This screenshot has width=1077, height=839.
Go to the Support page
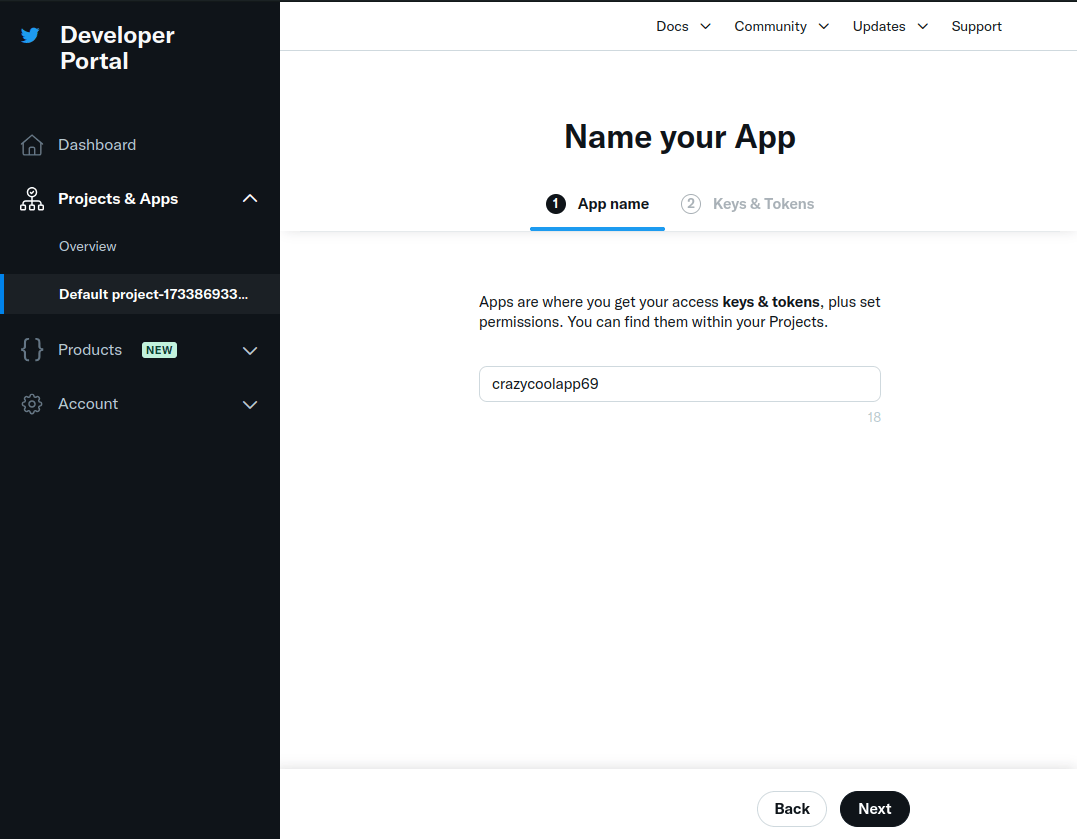pyautogui.click(x=976, y=26)
